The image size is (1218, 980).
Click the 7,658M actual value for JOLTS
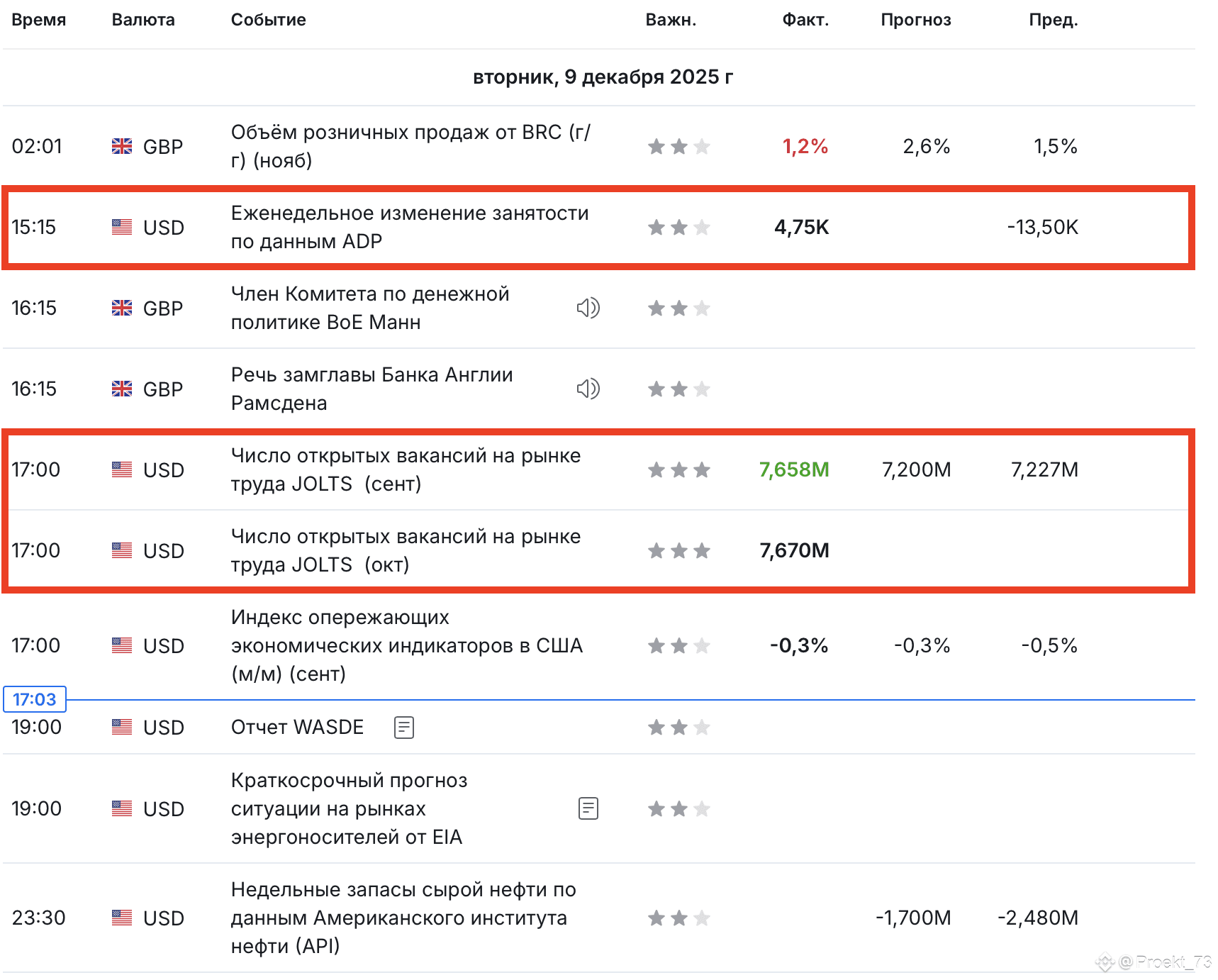point(793,469)
